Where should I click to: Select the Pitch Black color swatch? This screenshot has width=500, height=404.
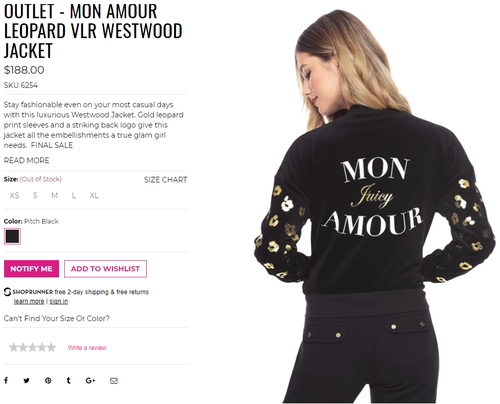pos(12,236)
